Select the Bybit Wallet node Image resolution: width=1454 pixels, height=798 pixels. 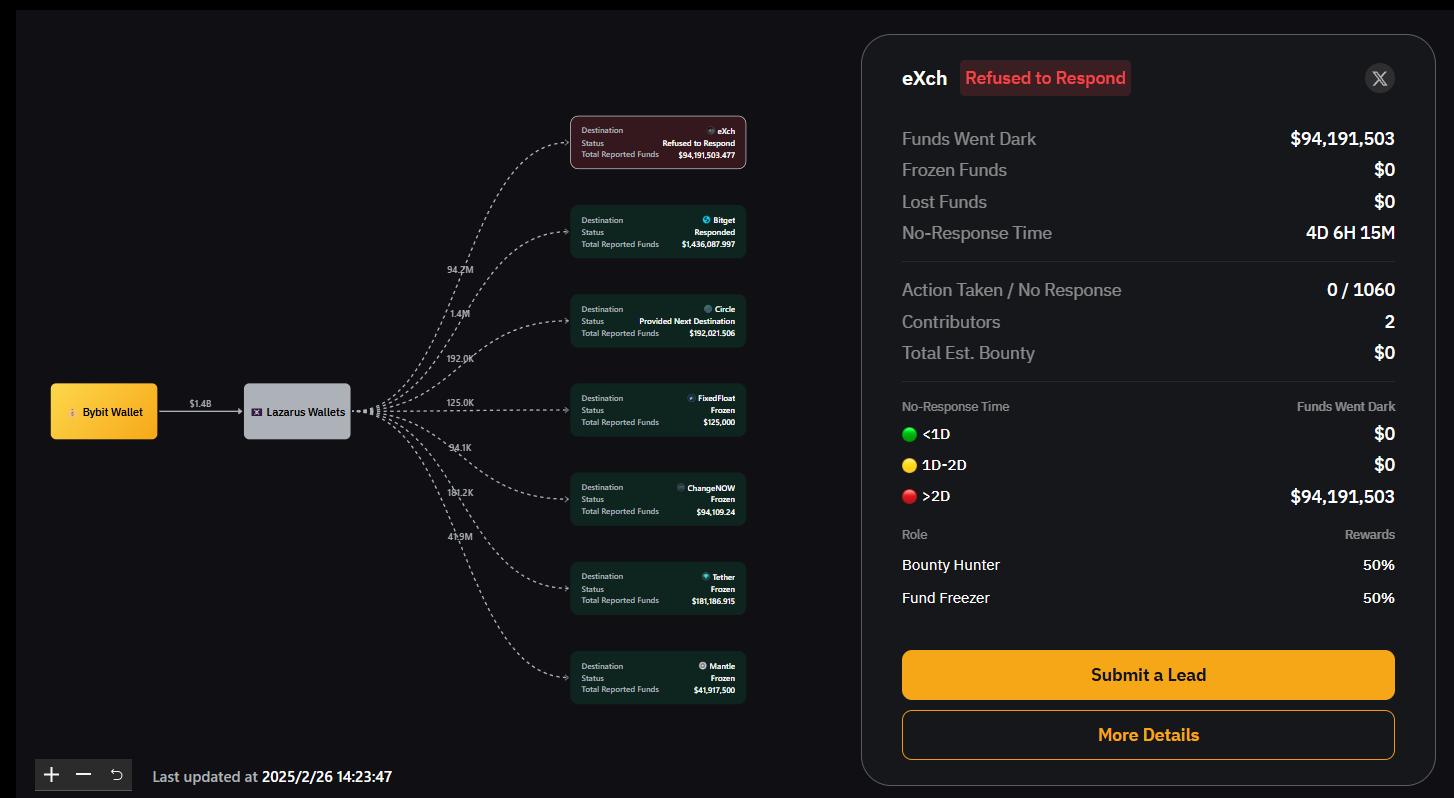104,411
